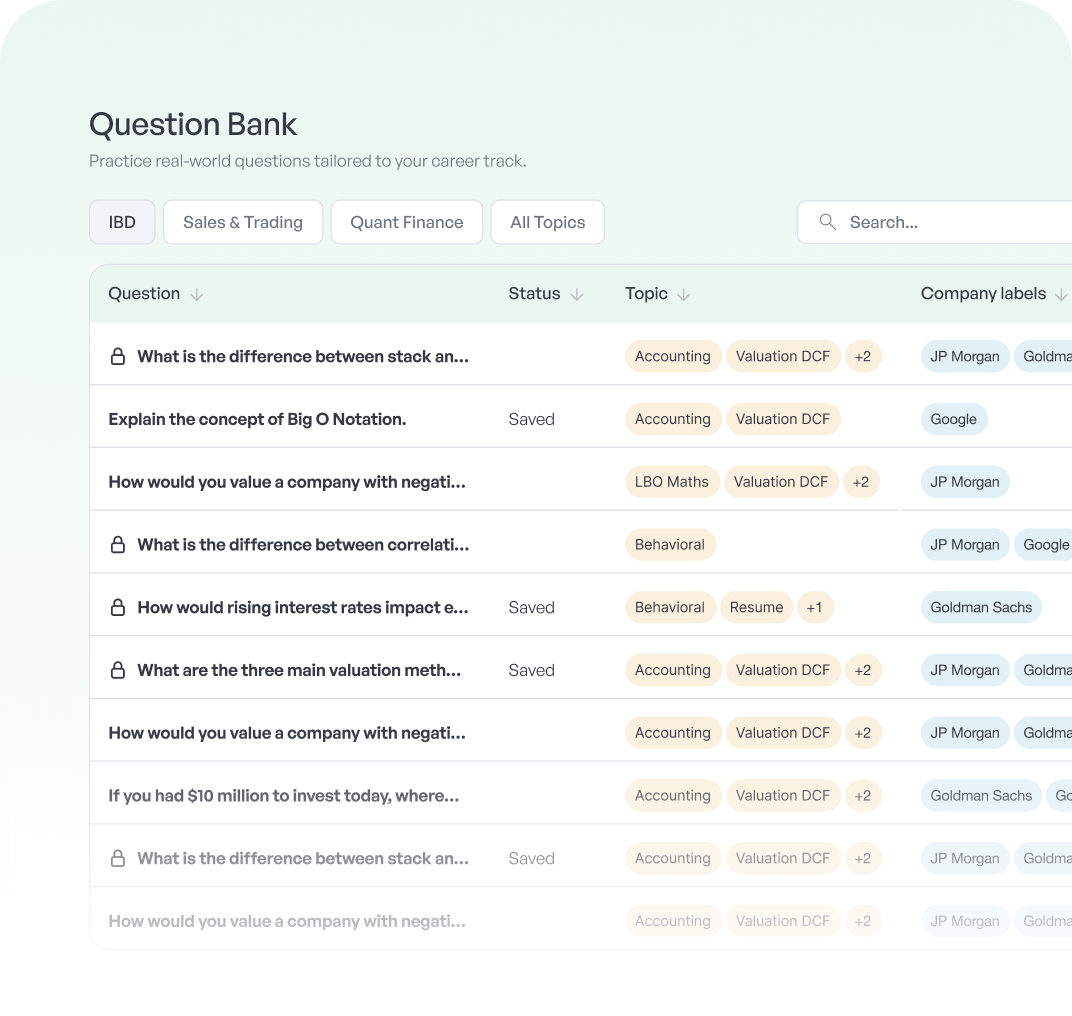Click the magnifying glass icon in the search bar
The height and width of the screenshot is (1016, 1072).
828,222
